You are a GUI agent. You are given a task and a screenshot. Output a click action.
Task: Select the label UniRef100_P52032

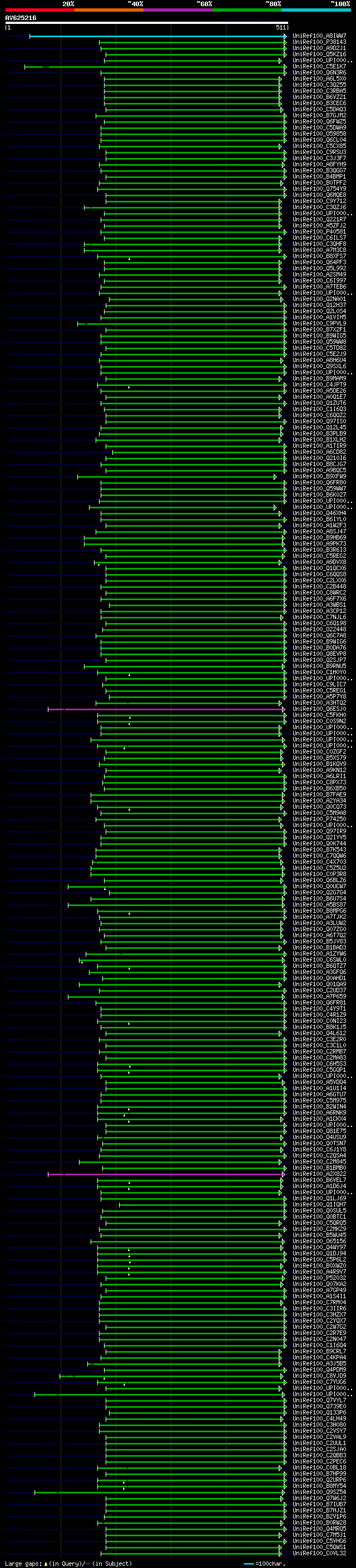[319, 1278]
